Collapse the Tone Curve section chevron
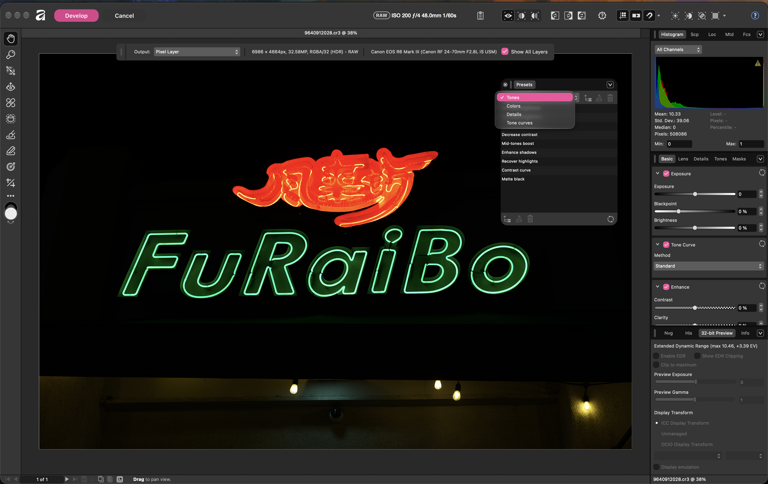 pyautogui.click(x=657, y=244)
